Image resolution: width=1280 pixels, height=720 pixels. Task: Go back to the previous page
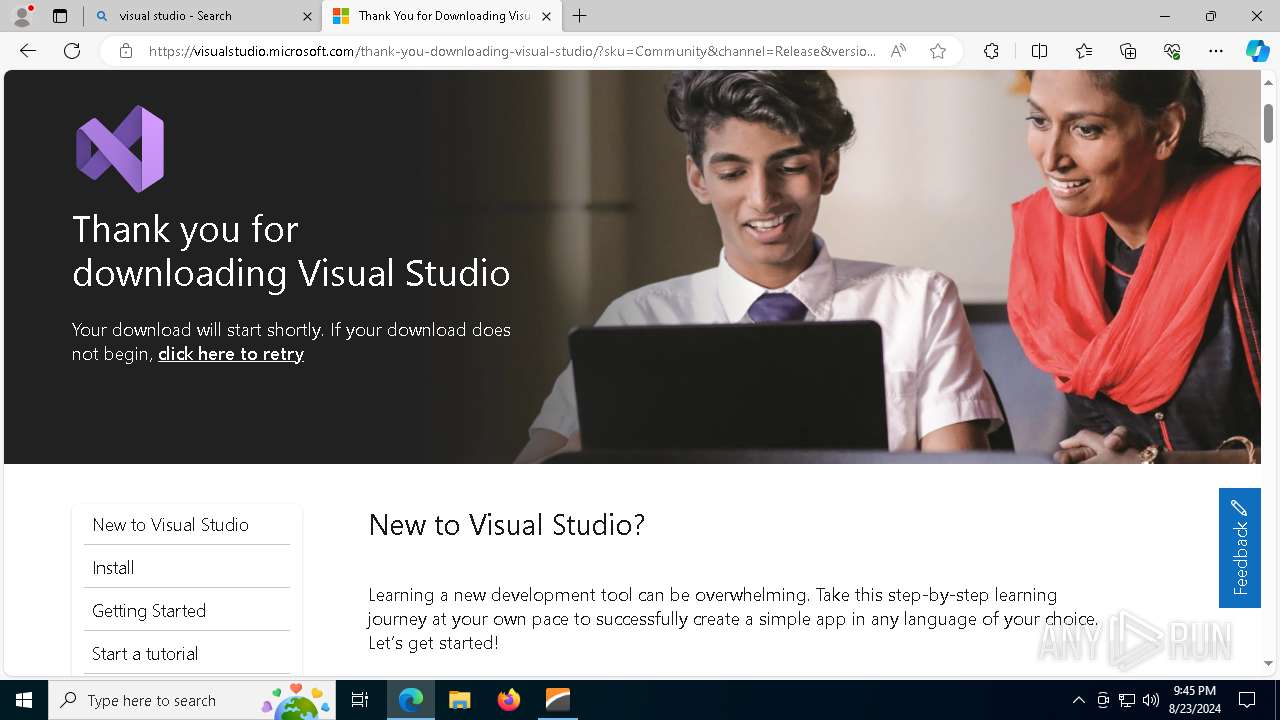28,51
